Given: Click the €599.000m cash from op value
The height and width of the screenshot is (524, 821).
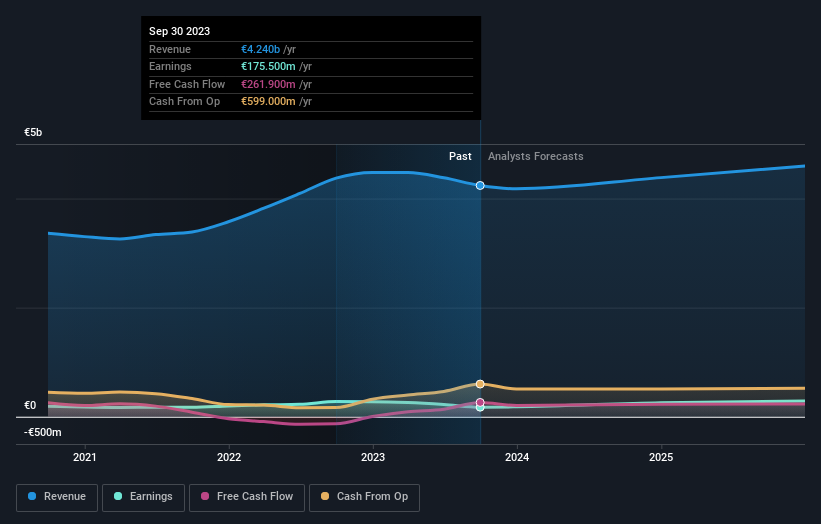Looking at the screenshot, I should tap(268, 102).
